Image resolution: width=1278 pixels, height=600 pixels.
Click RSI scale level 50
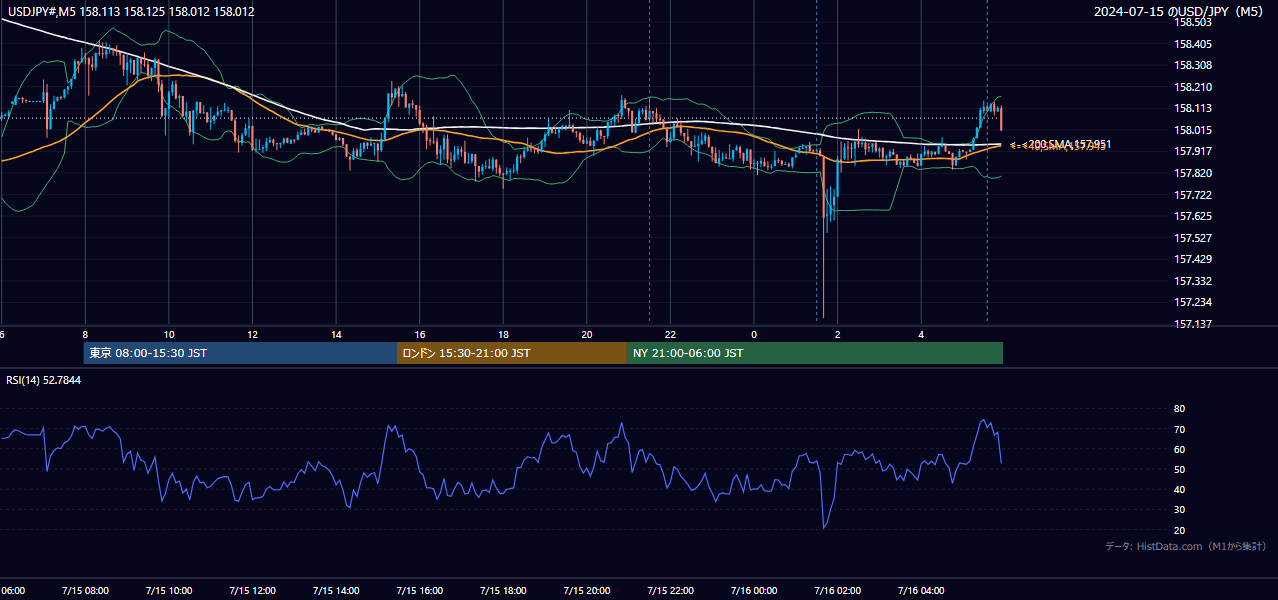(1179, 470)
